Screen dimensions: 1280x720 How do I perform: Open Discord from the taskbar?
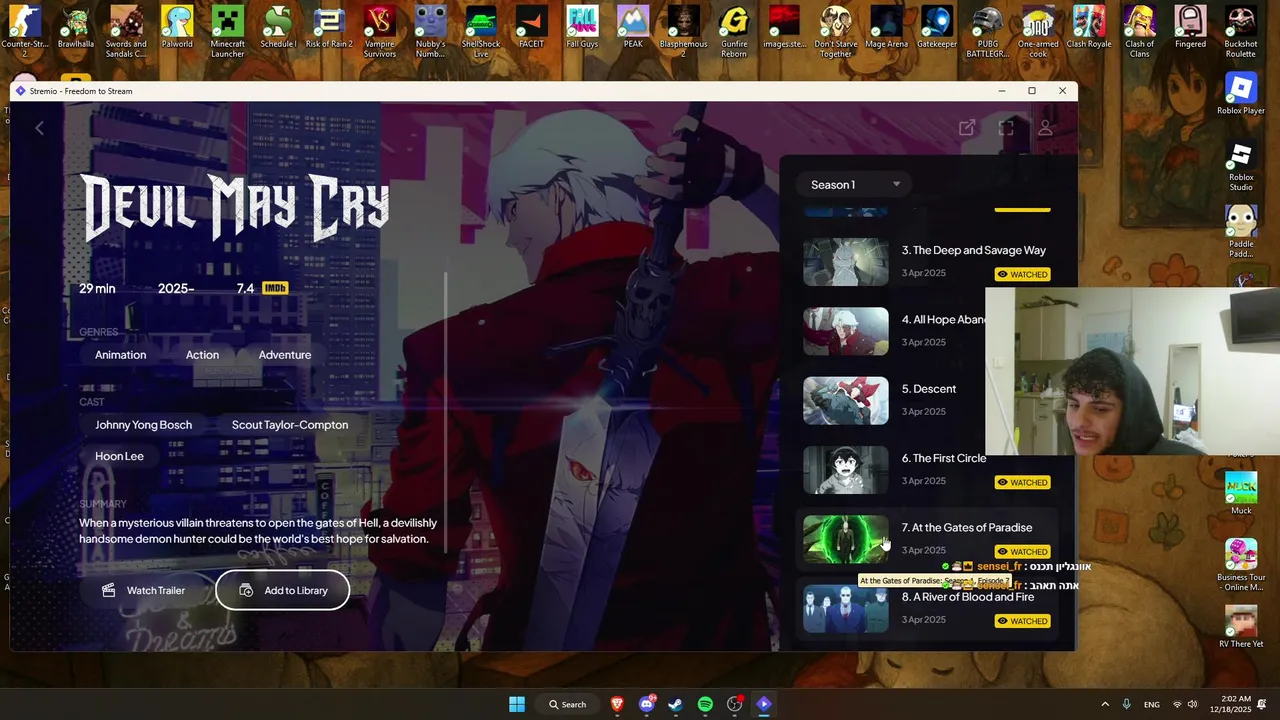tap(646, 704)
